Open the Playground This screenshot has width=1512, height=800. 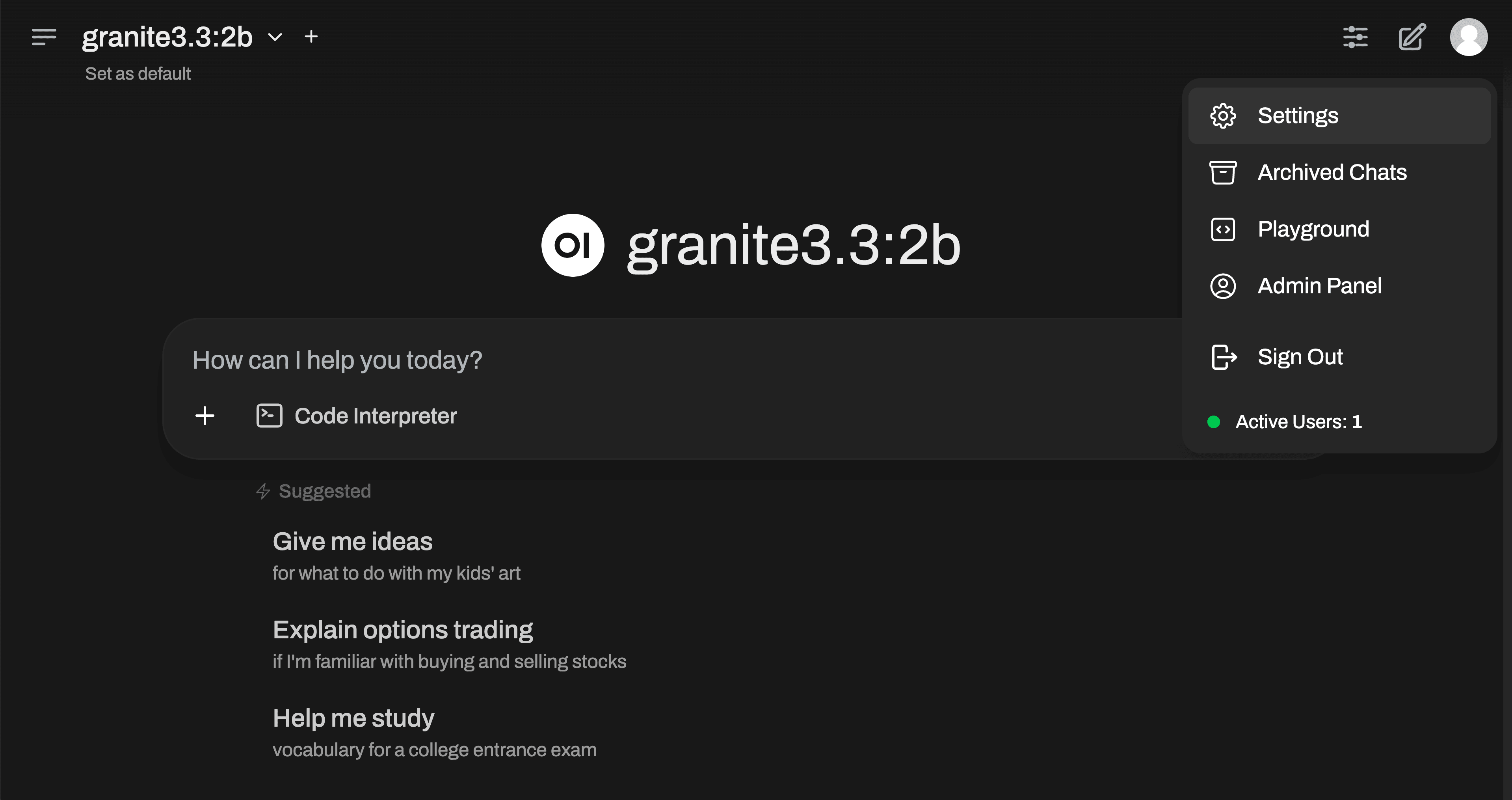(x=1314, y=229)
